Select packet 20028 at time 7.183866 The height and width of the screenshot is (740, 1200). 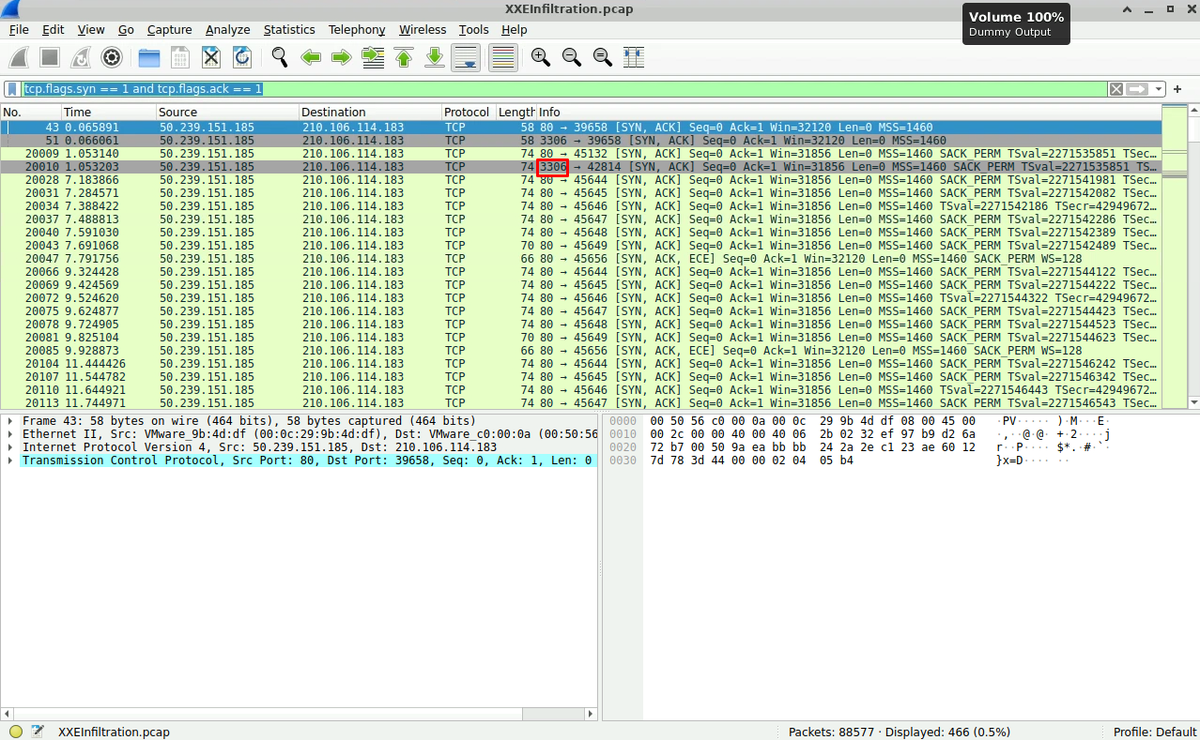pyautogui.click(x=582, y=180)
